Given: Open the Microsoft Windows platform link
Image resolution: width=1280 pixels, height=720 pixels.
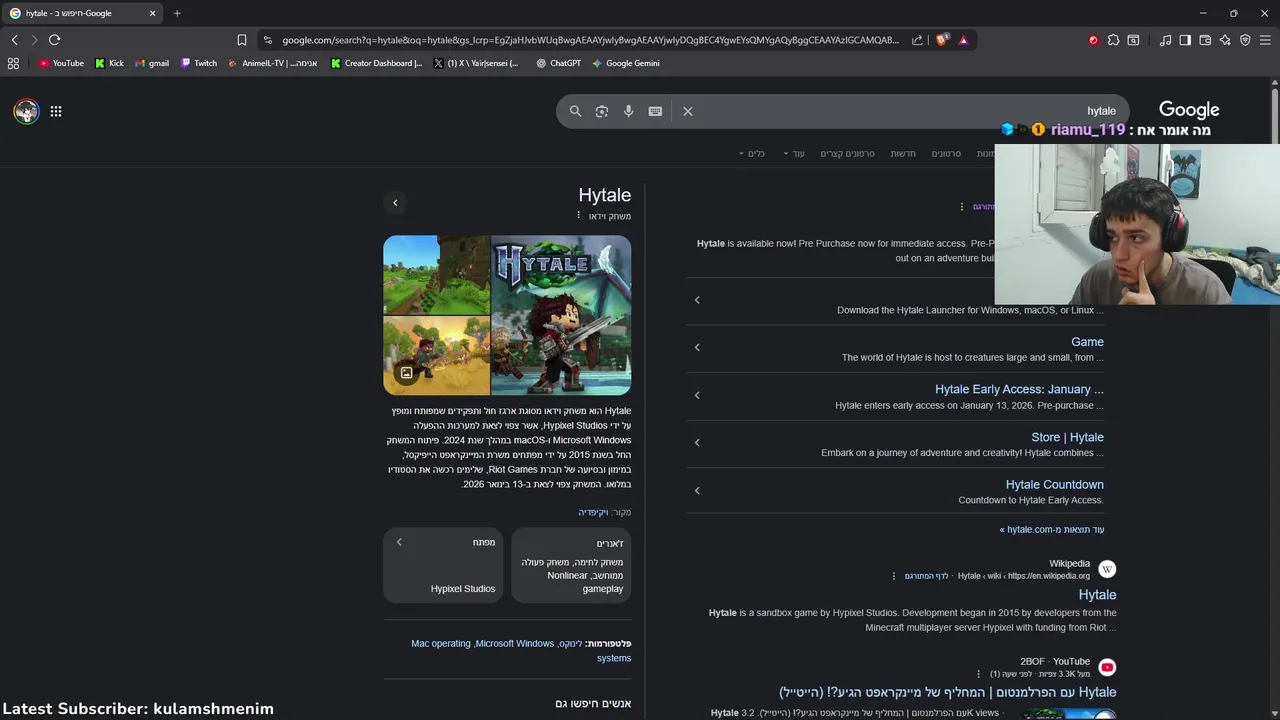Looking at the screenshot, I should coord(514,644).
